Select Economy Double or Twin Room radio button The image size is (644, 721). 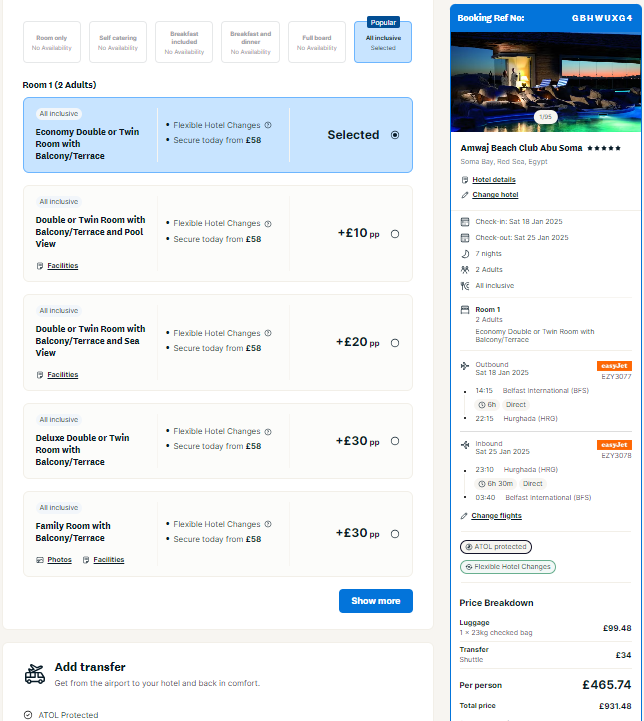click(395, 135)
